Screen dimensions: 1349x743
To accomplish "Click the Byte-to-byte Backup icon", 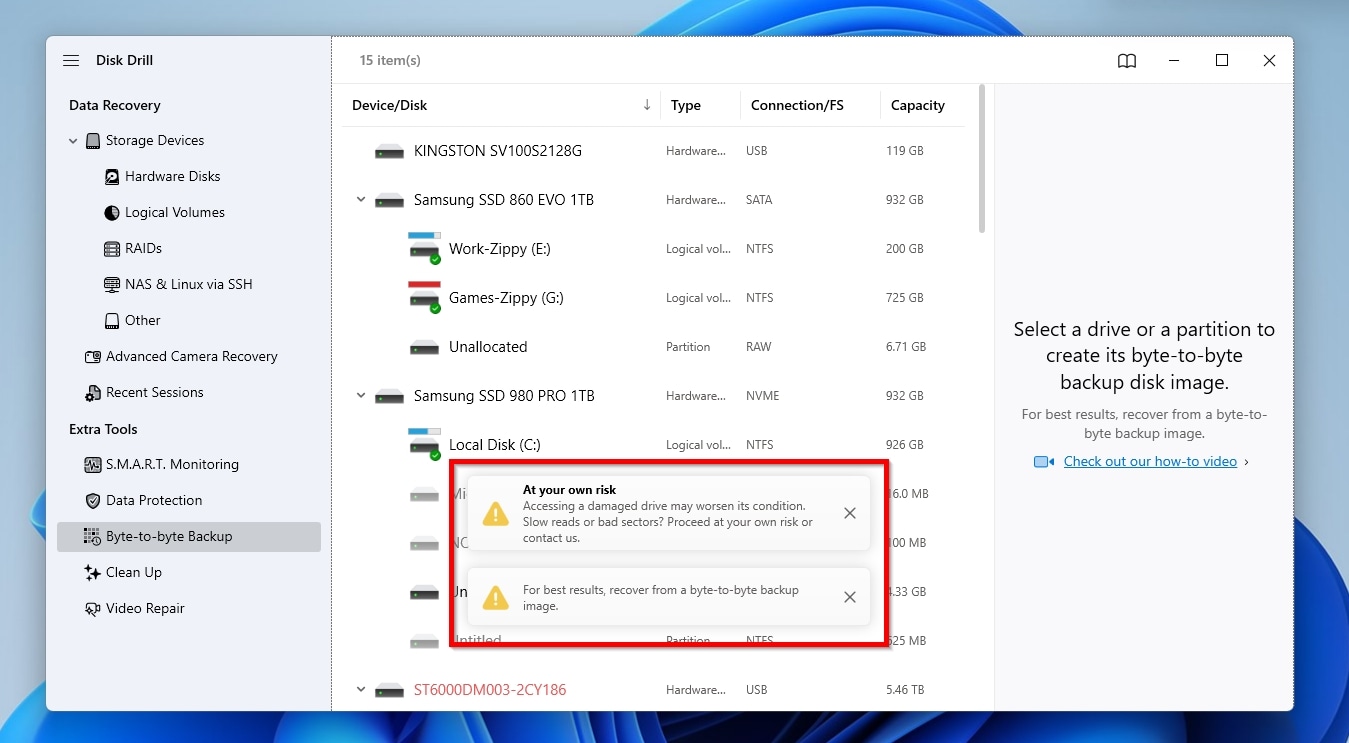I will [93, 537].
